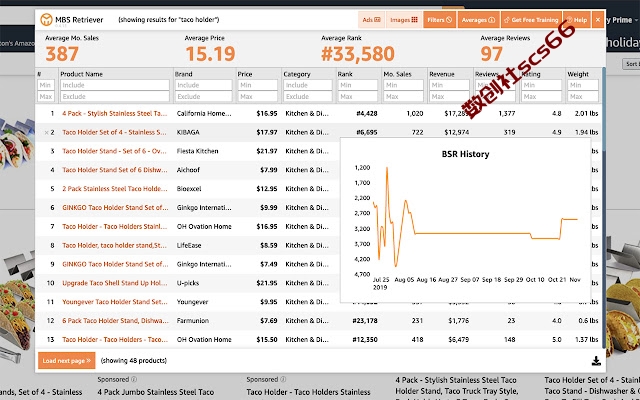Open the Filters button
Image resolution: width=640 pixels, height=400 pixels.
click(x=439, y=20)
